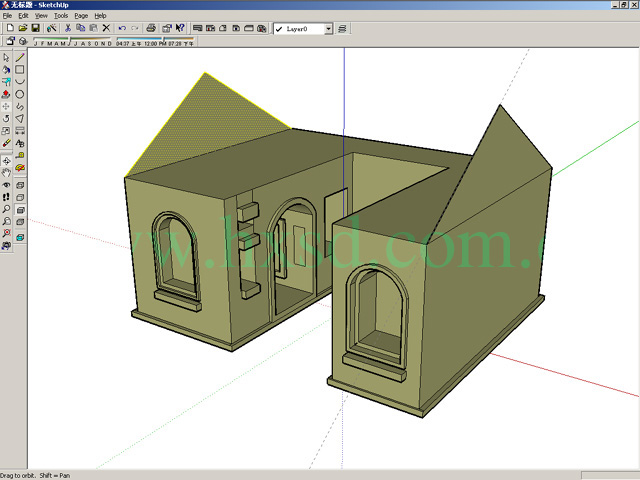The width and height of the screenshot is (640, 480).
Task: Open the Layer0 layer dropdown
Action: pyautogui.click(x=329, y=29)
